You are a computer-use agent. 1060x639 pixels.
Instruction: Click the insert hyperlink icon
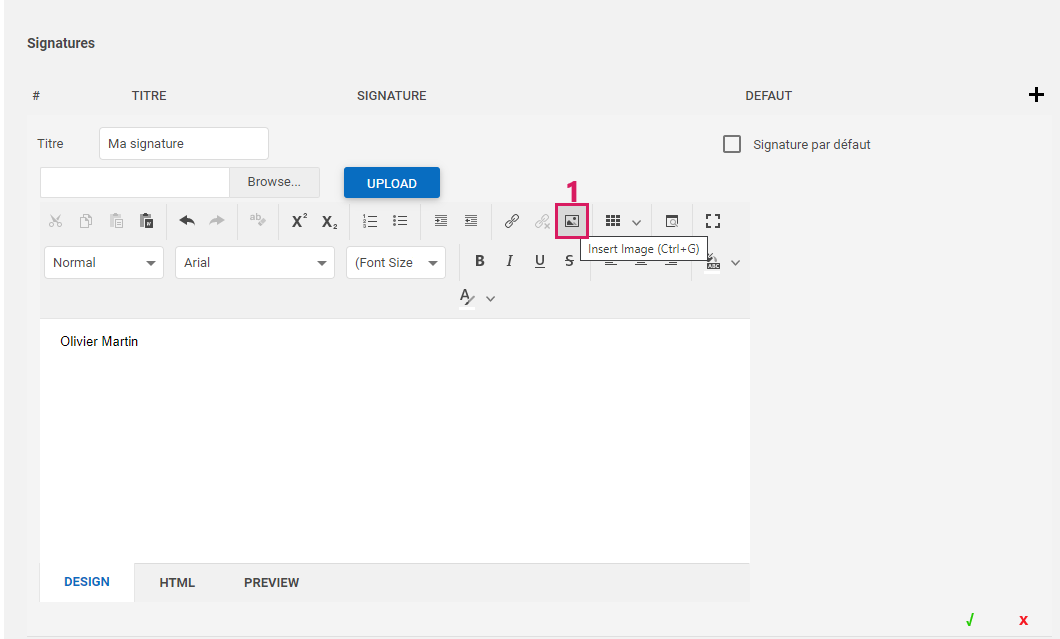click(x=512, y=221)
